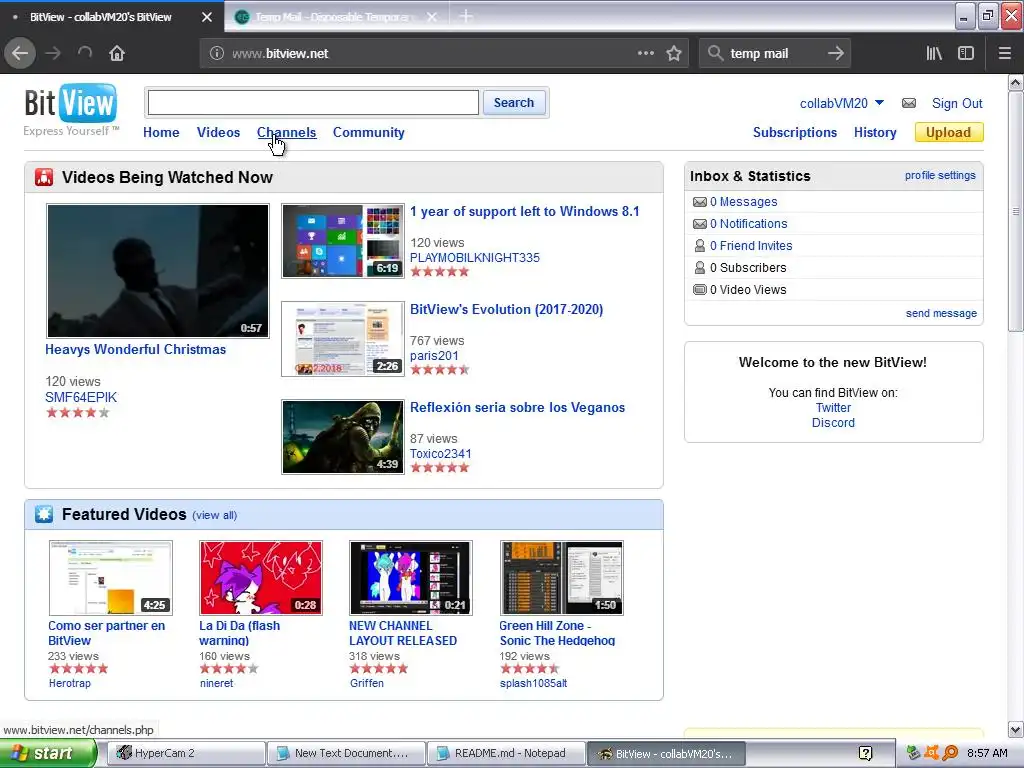The width and height of the screenshot is (1024, 768).
Task: Open Green Hill Zone video thumbnail
Action: click(x=561, y=577)
